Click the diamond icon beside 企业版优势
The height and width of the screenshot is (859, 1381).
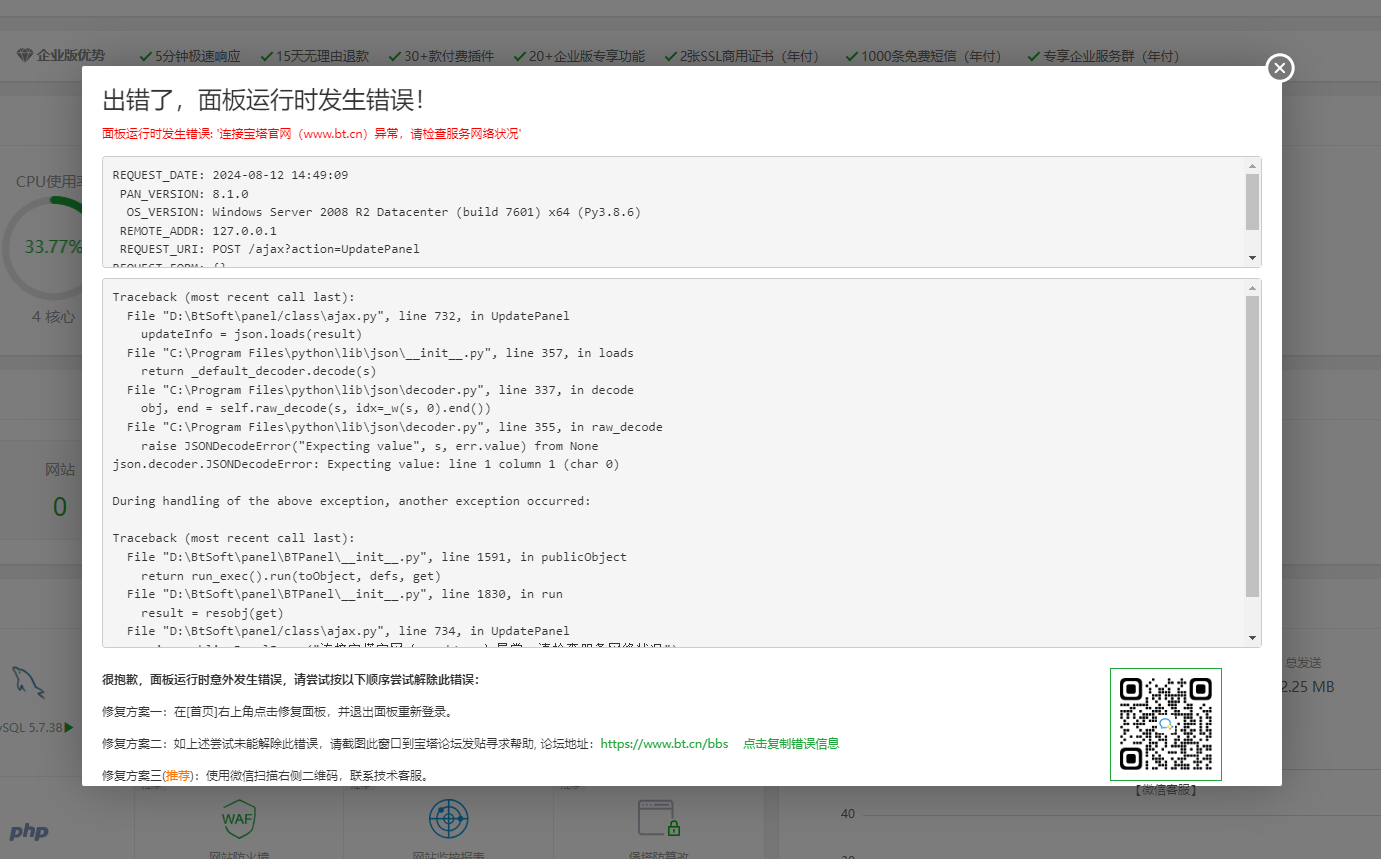(x=25, y=56)
